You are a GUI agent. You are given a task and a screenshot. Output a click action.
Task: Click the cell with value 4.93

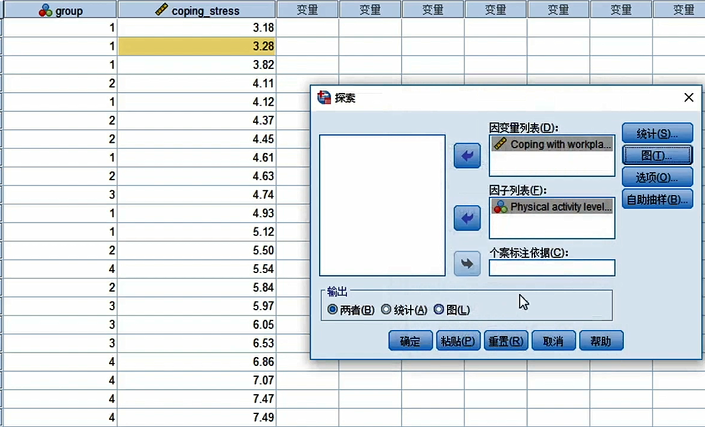(197, 214)
